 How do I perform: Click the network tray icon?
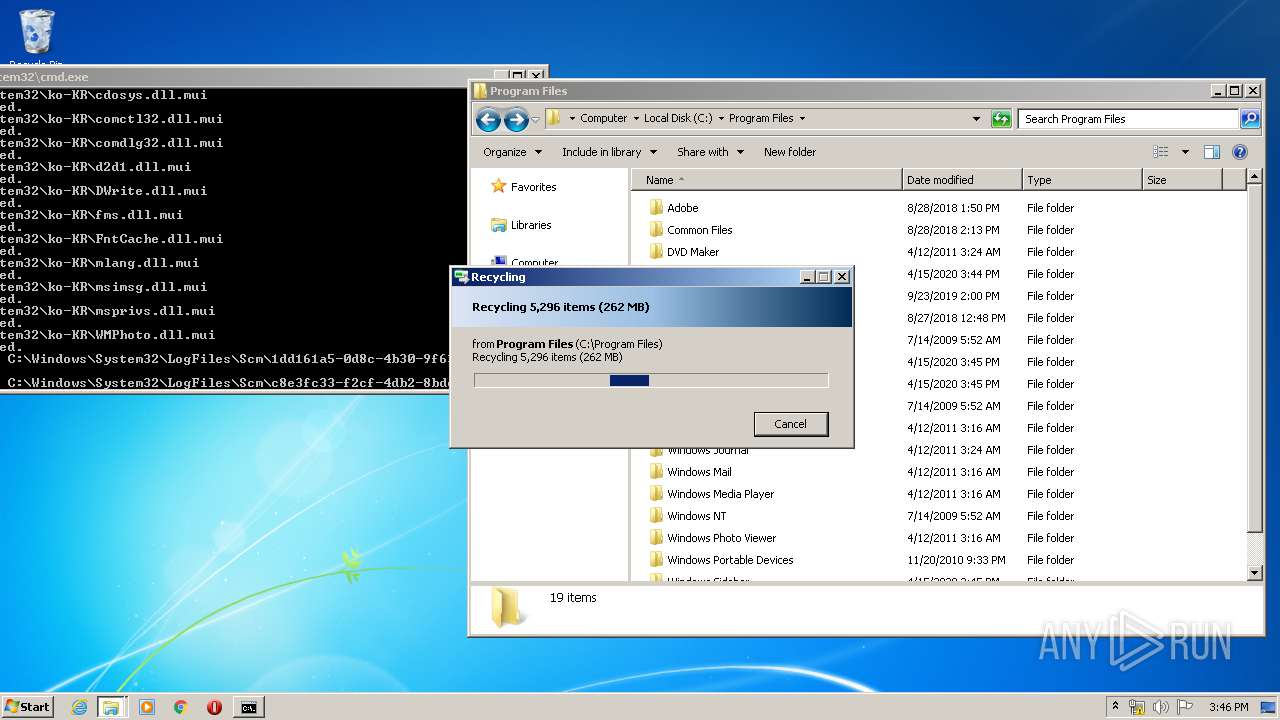[x=1137, y=707]
